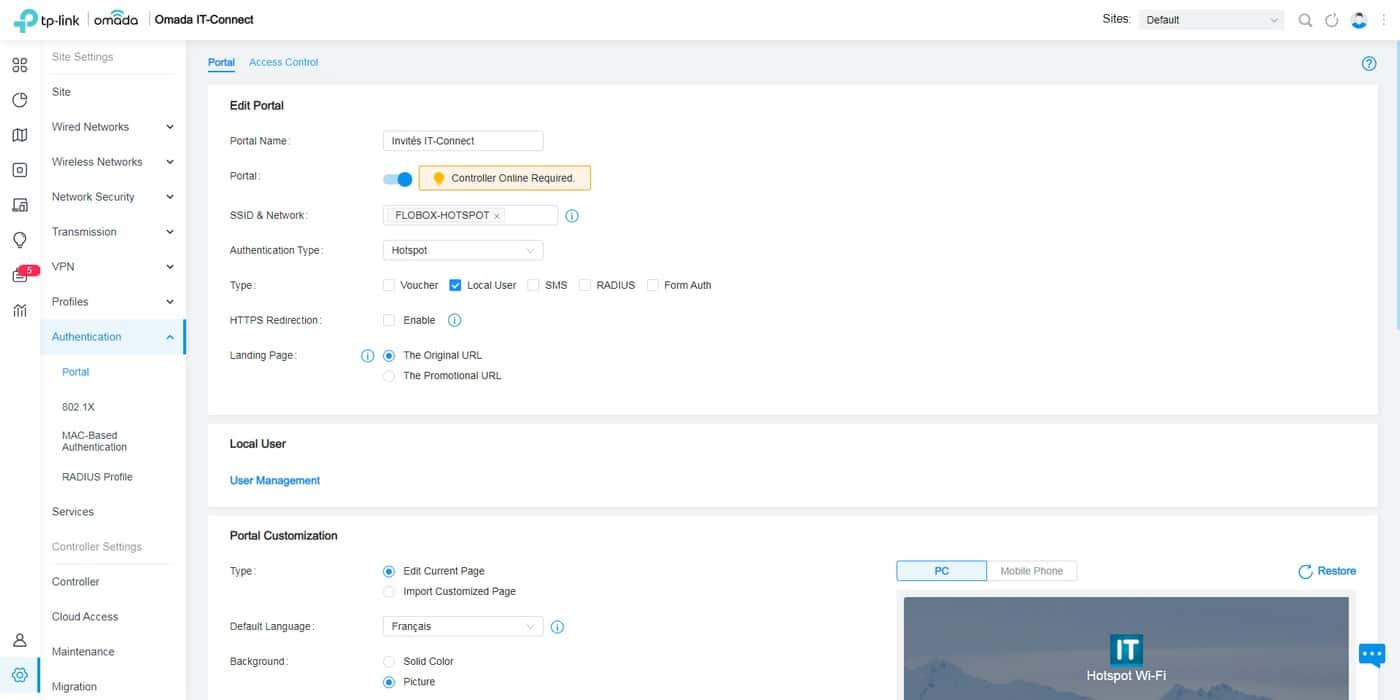Open the blue chat support bubble
The image size is (1400, 700).
coord(1371,654)
